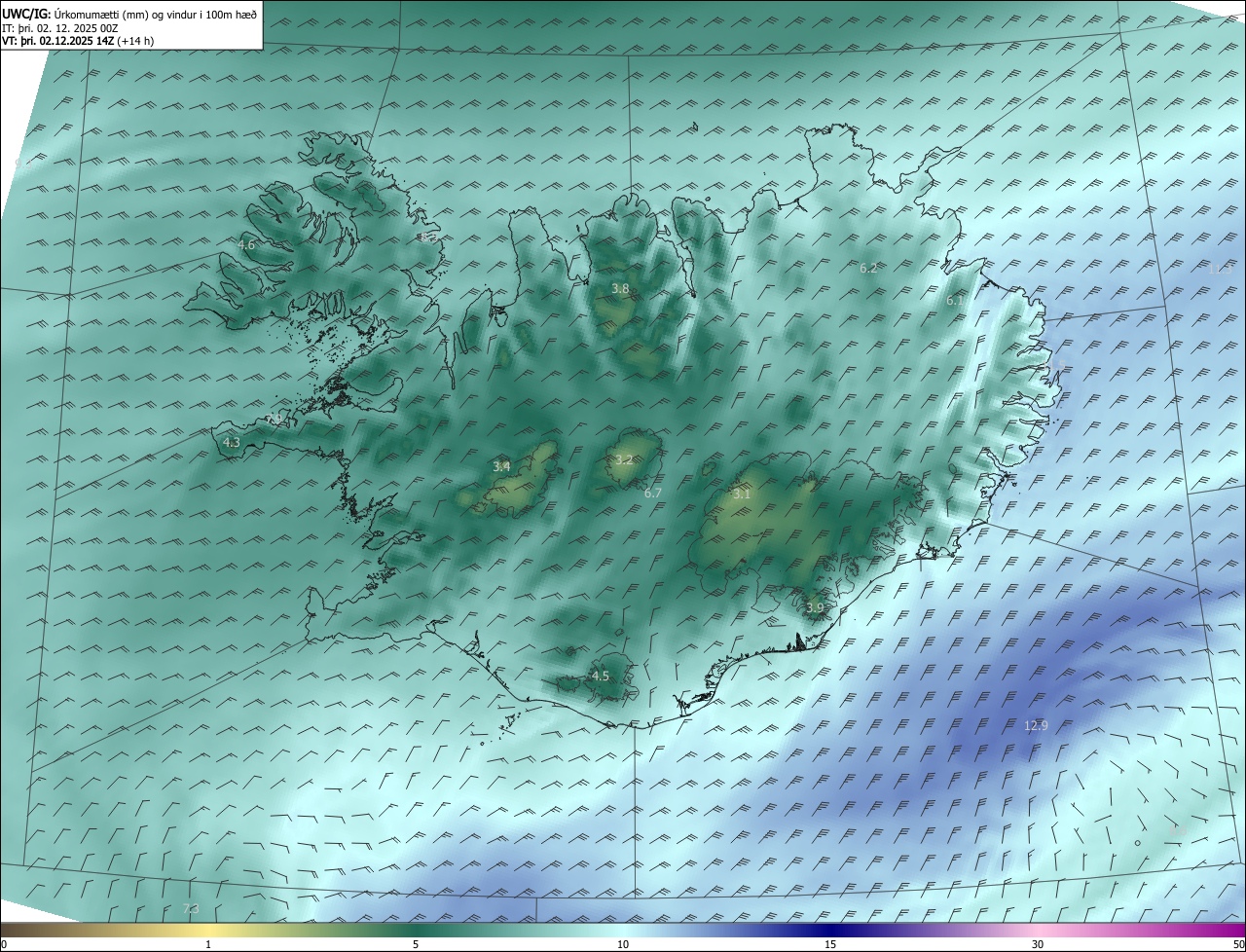
Task: Click the 7.3 value near the bottom edge
Action: coord(191,909)
